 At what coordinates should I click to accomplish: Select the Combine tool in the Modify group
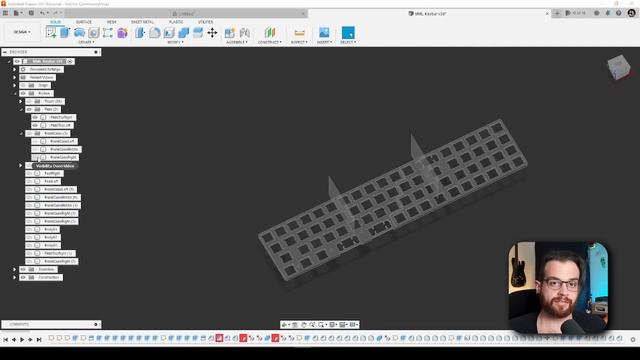point(184,33)
